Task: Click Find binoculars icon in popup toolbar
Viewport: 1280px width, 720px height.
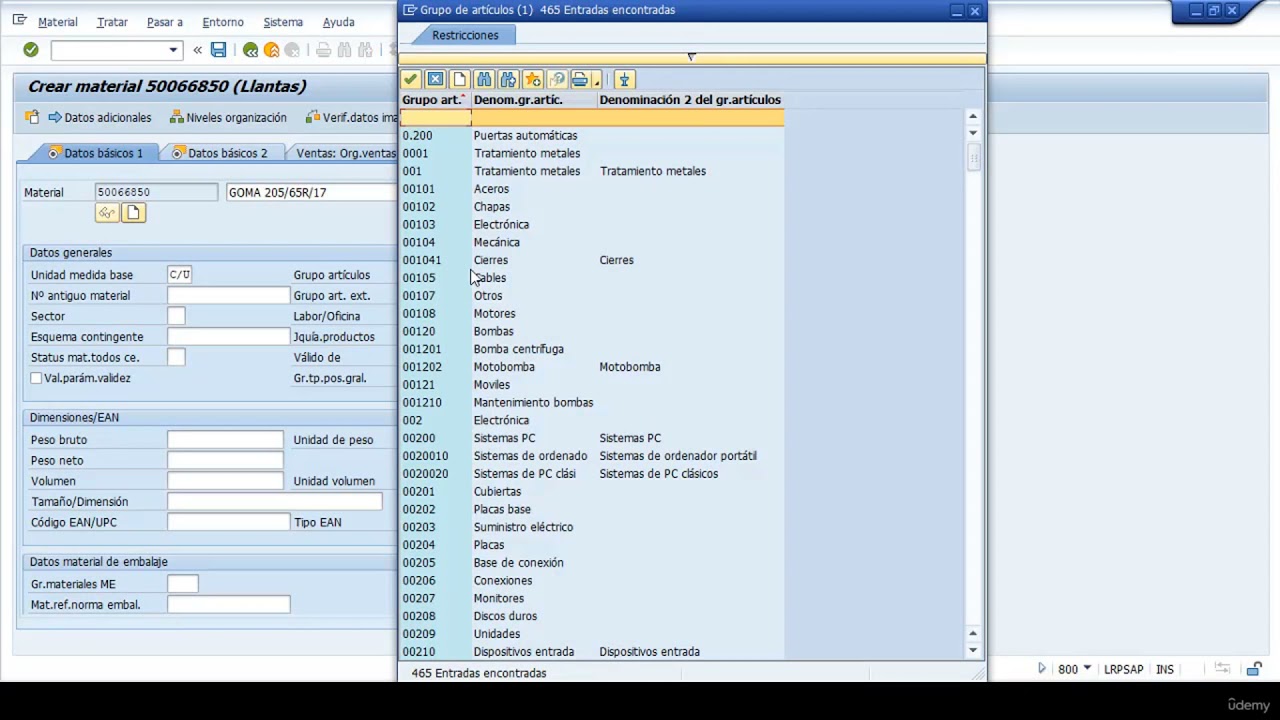Action: pos(484,79)
